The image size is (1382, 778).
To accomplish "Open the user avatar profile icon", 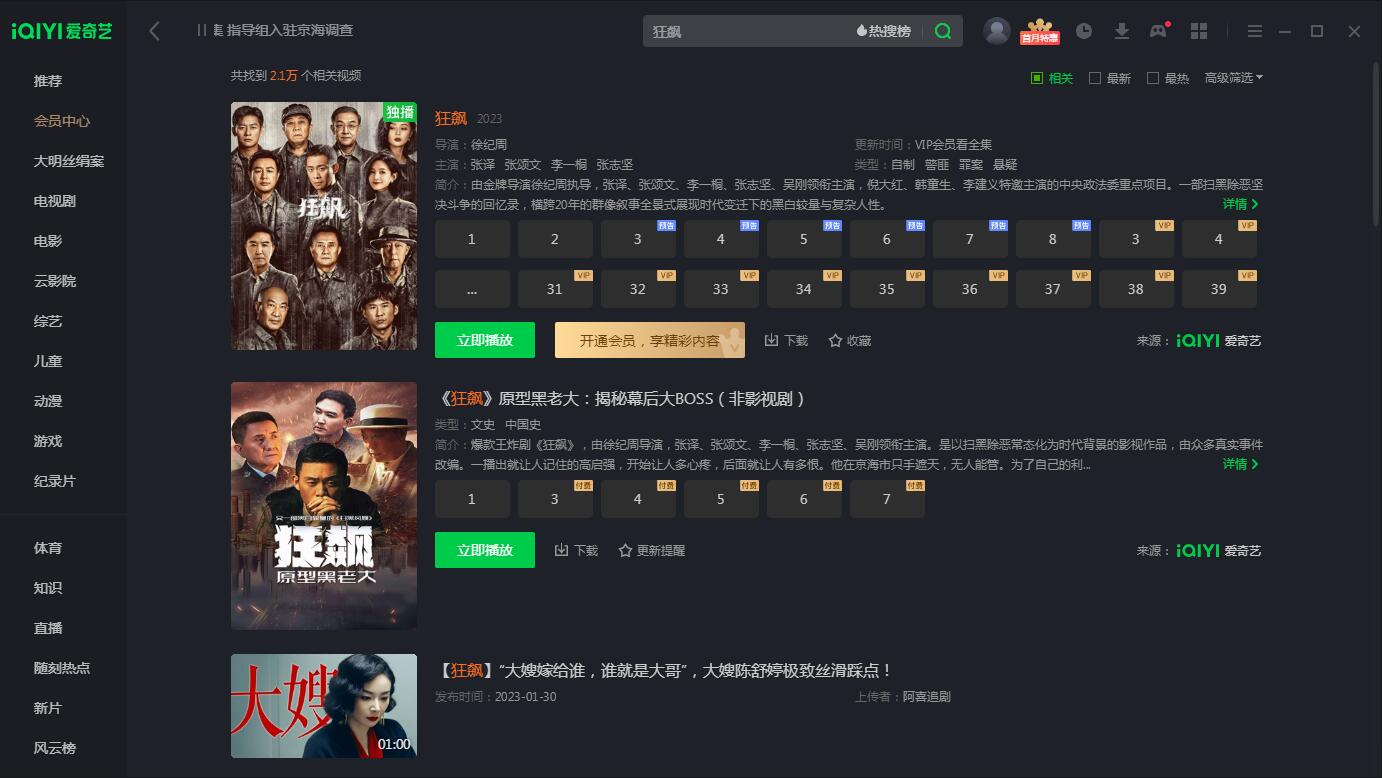I will click(997, 31).
